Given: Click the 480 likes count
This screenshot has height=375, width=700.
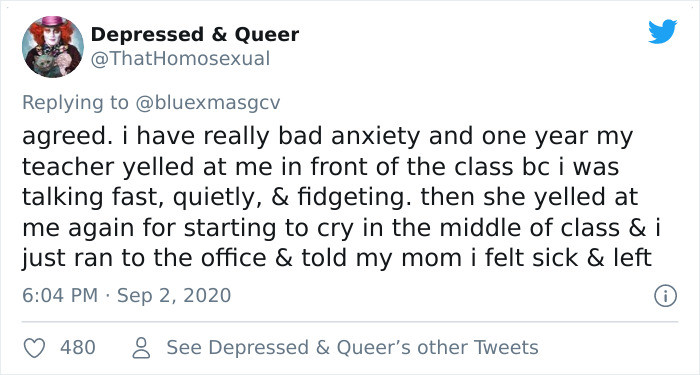Looking at the screenshot, I should tap(78, 348).
